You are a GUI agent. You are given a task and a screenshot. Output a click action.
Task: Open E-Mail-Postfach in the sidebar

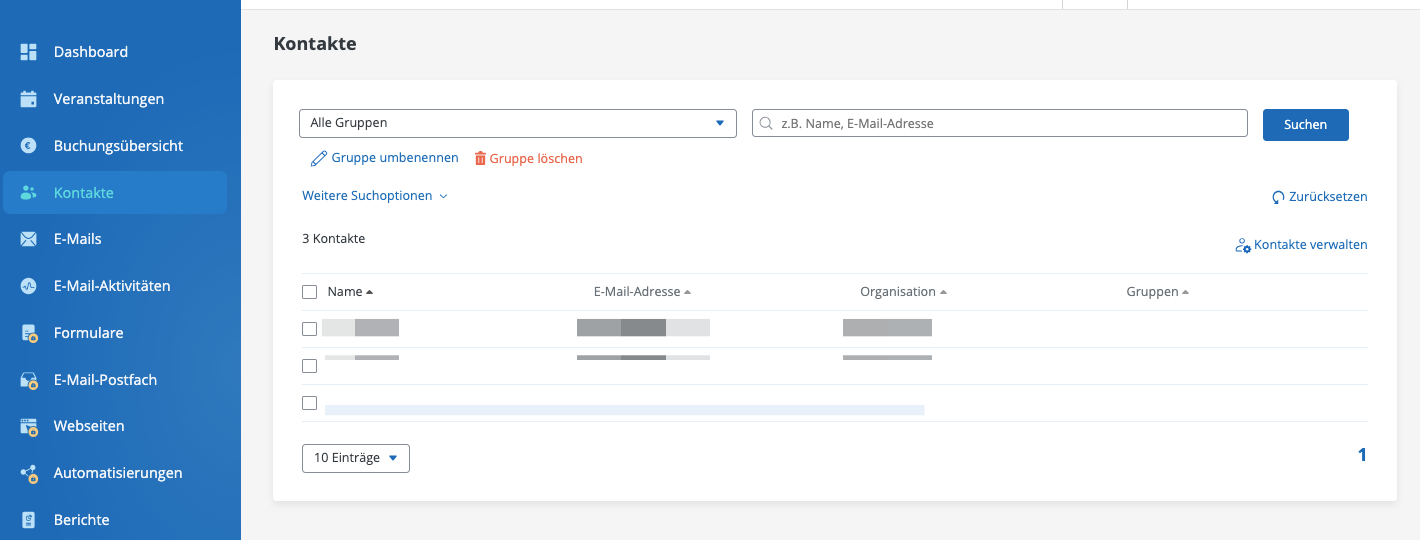click(x=105, y=380)
